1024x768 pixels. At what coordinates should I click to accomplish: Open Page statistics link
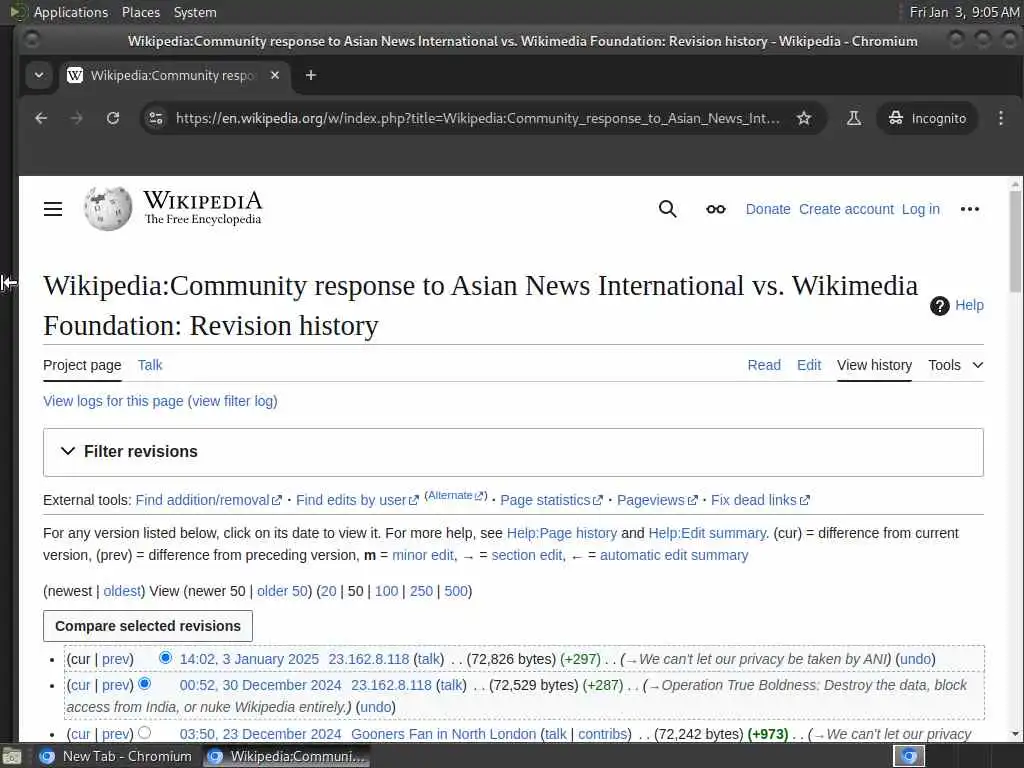click(551, 500)
